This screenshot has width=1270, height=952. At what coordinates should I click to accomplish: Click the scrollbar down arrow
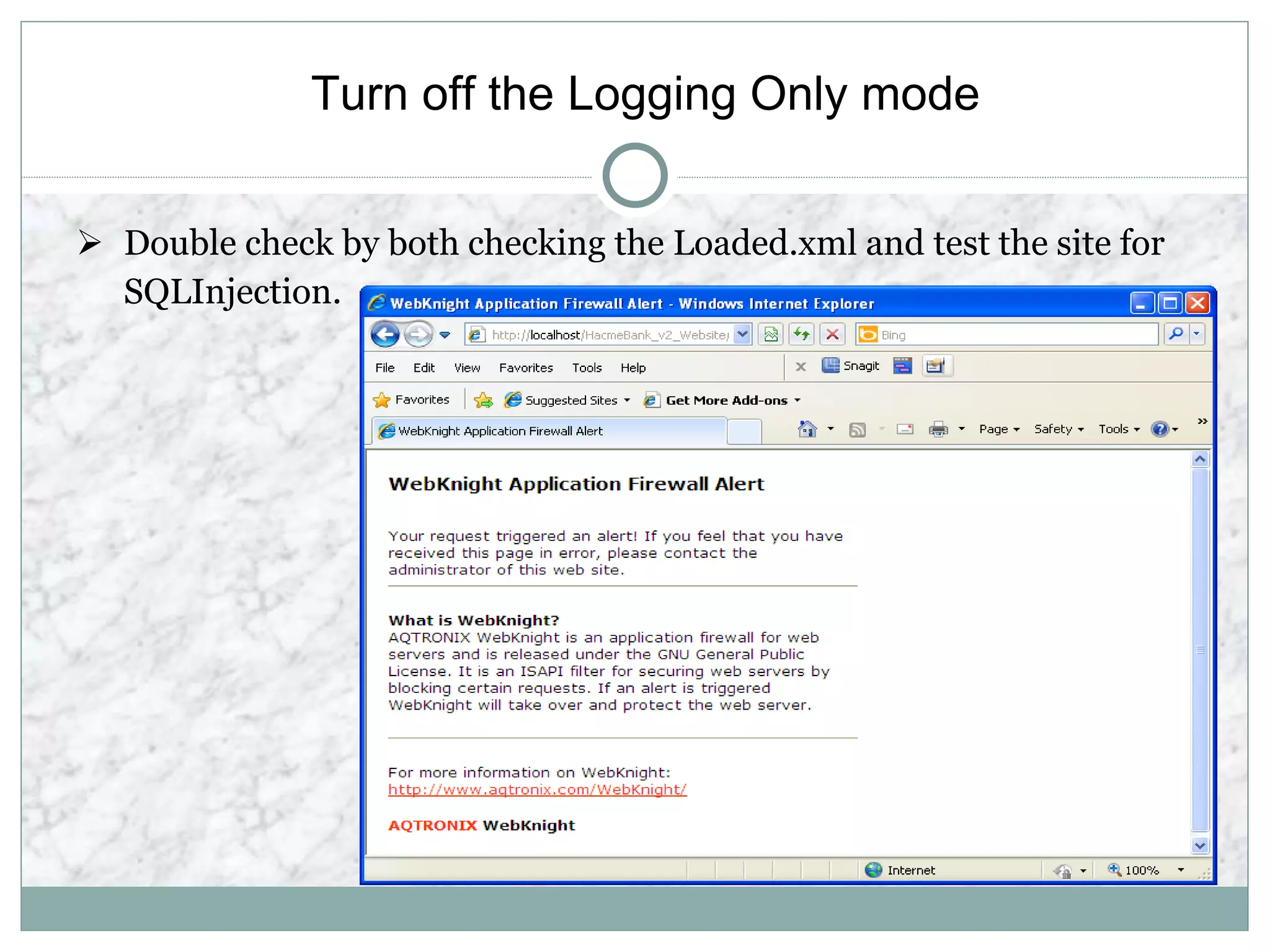pos(1200,845)
